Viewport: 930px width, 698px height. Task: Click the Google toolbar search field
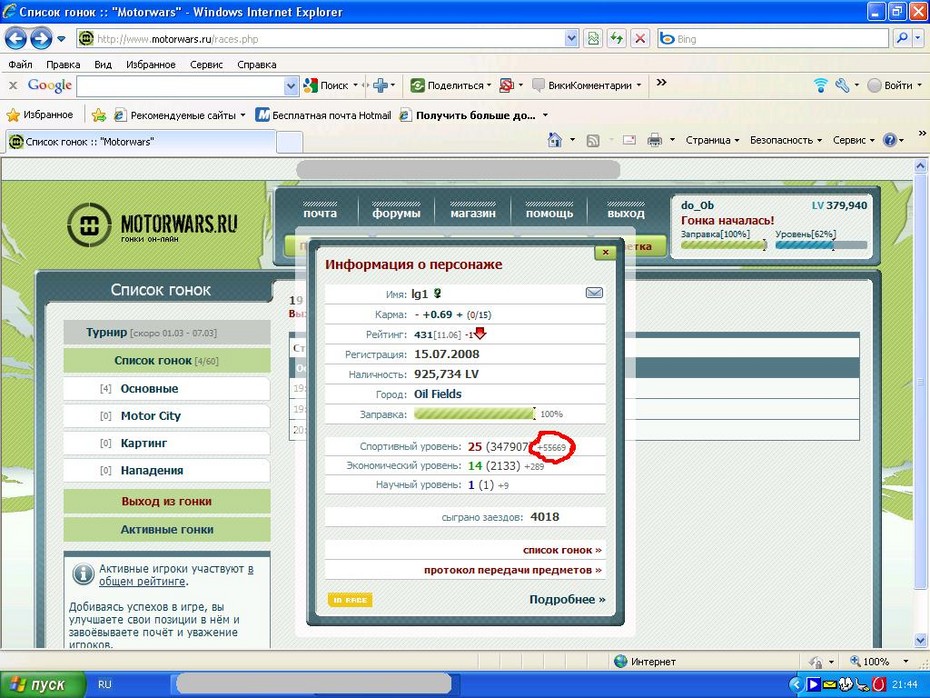(x=181, y=86)
